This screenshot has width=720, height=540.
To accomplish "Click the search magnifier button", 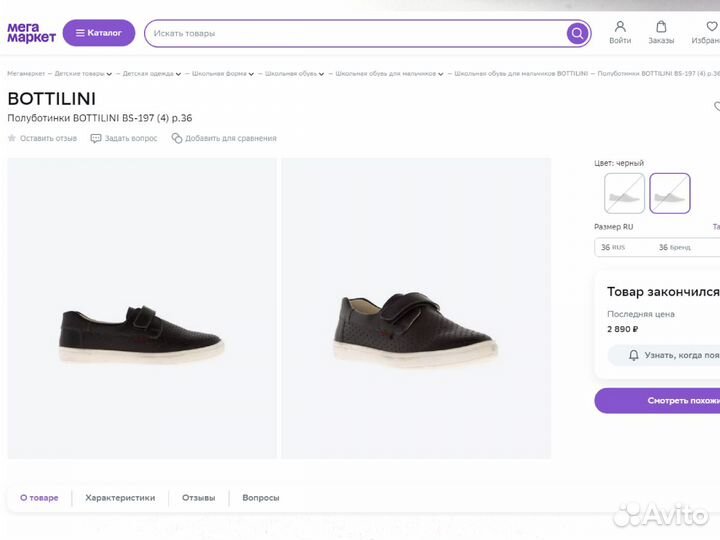I will pyautogui.click(x=577, y=34).
